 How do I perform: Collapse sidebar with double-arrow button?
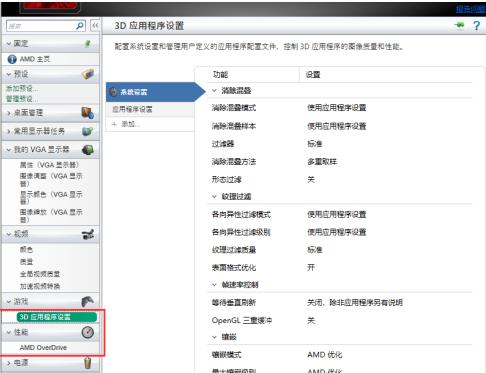point(95,26)
